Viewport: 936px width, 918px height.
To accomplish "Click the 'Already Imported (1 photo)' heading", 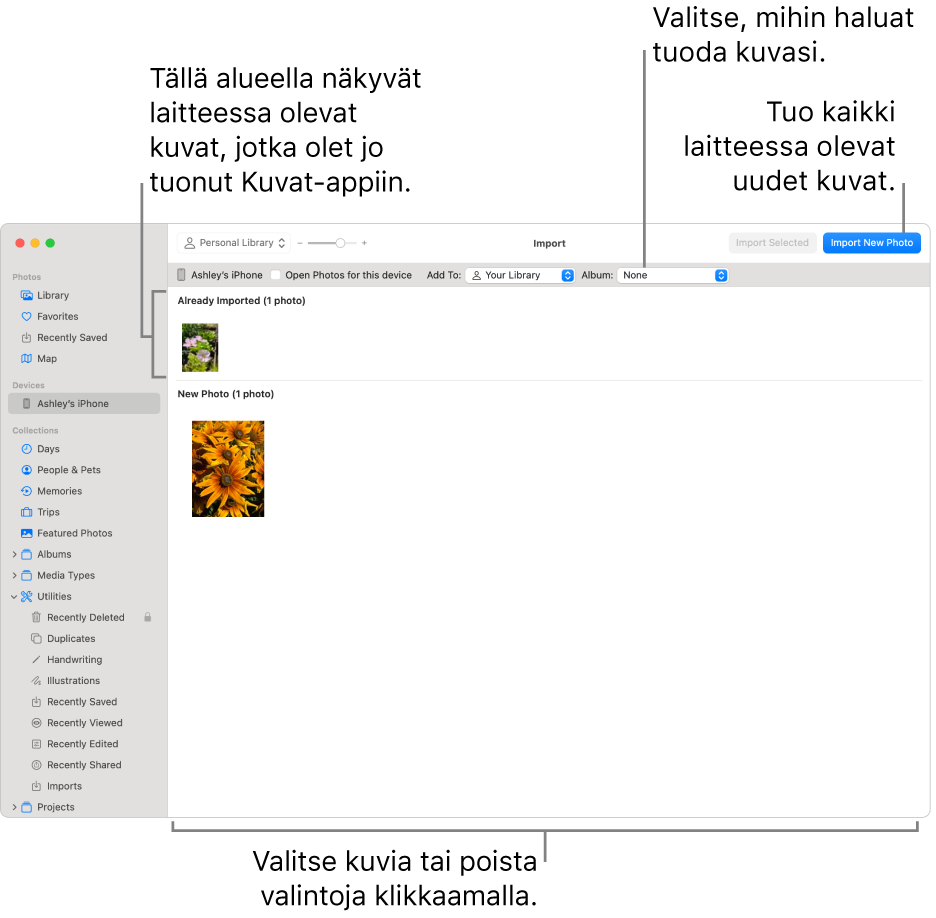I will 242,302.
